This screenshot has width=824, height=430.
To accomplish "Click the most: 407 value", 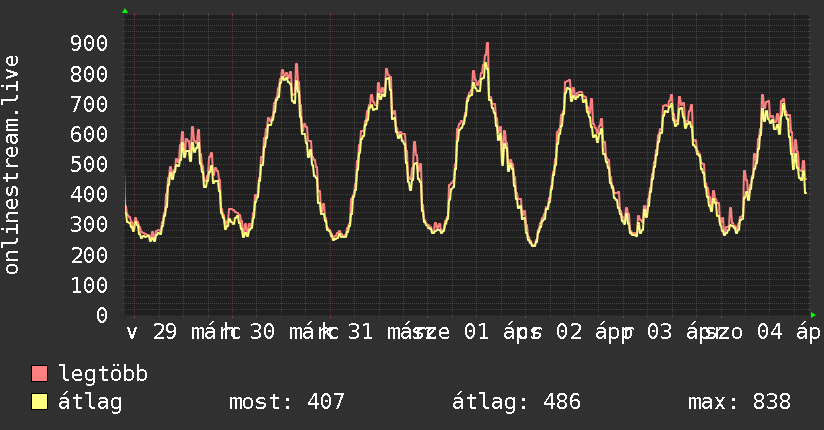I will [287, 402].
